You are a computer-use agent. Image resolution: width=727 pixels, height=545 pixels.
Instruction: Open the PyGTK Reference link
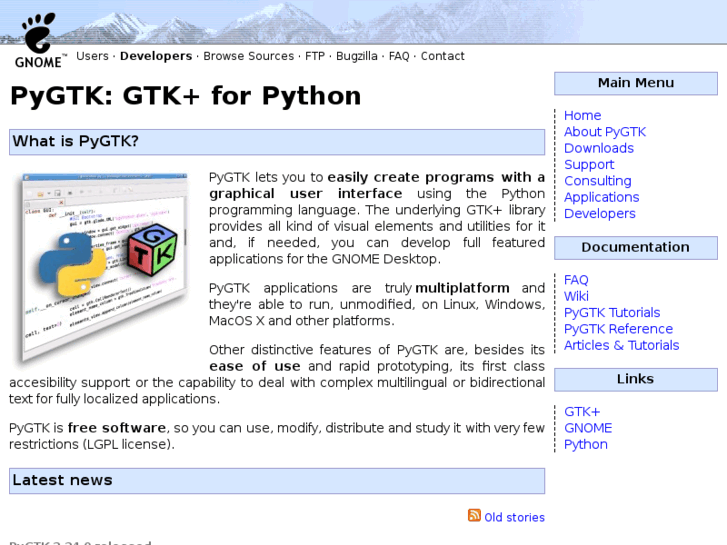(x=618, y=329)
